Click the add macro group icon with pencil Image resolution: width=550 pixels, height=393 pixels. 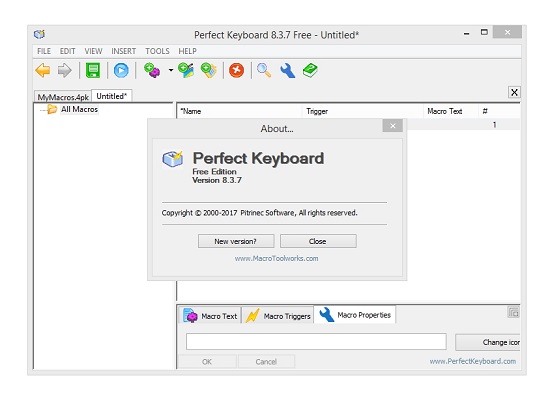186,70
